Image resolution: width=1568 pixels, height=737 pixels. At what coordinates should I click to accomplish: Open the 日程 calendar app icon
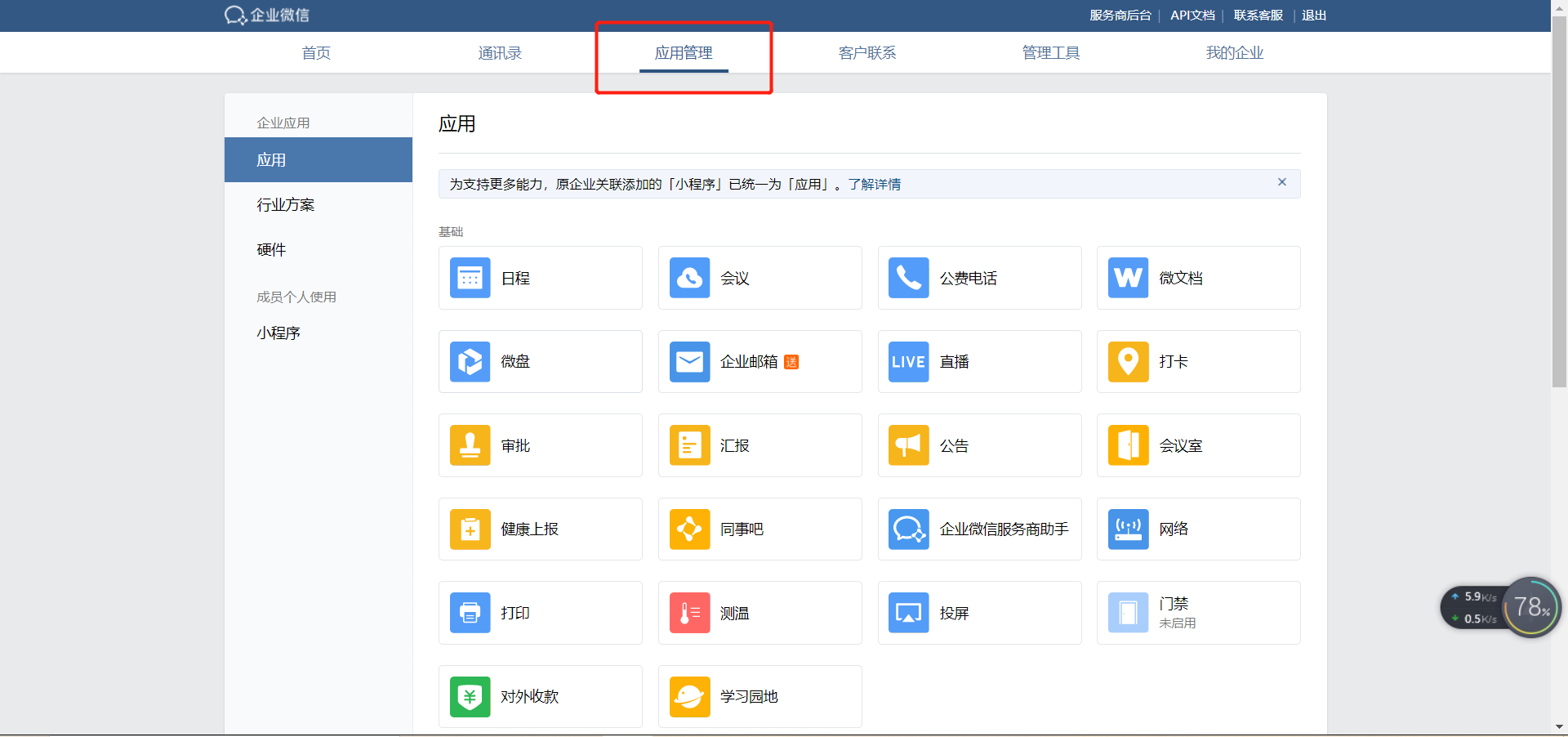470,278
